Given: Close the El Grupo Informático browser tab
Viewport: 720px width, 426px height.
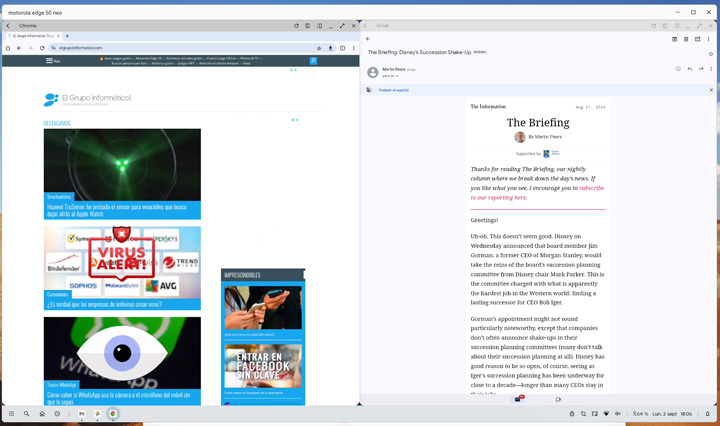Looking at the screenshot, I should [x=58, y=36].
